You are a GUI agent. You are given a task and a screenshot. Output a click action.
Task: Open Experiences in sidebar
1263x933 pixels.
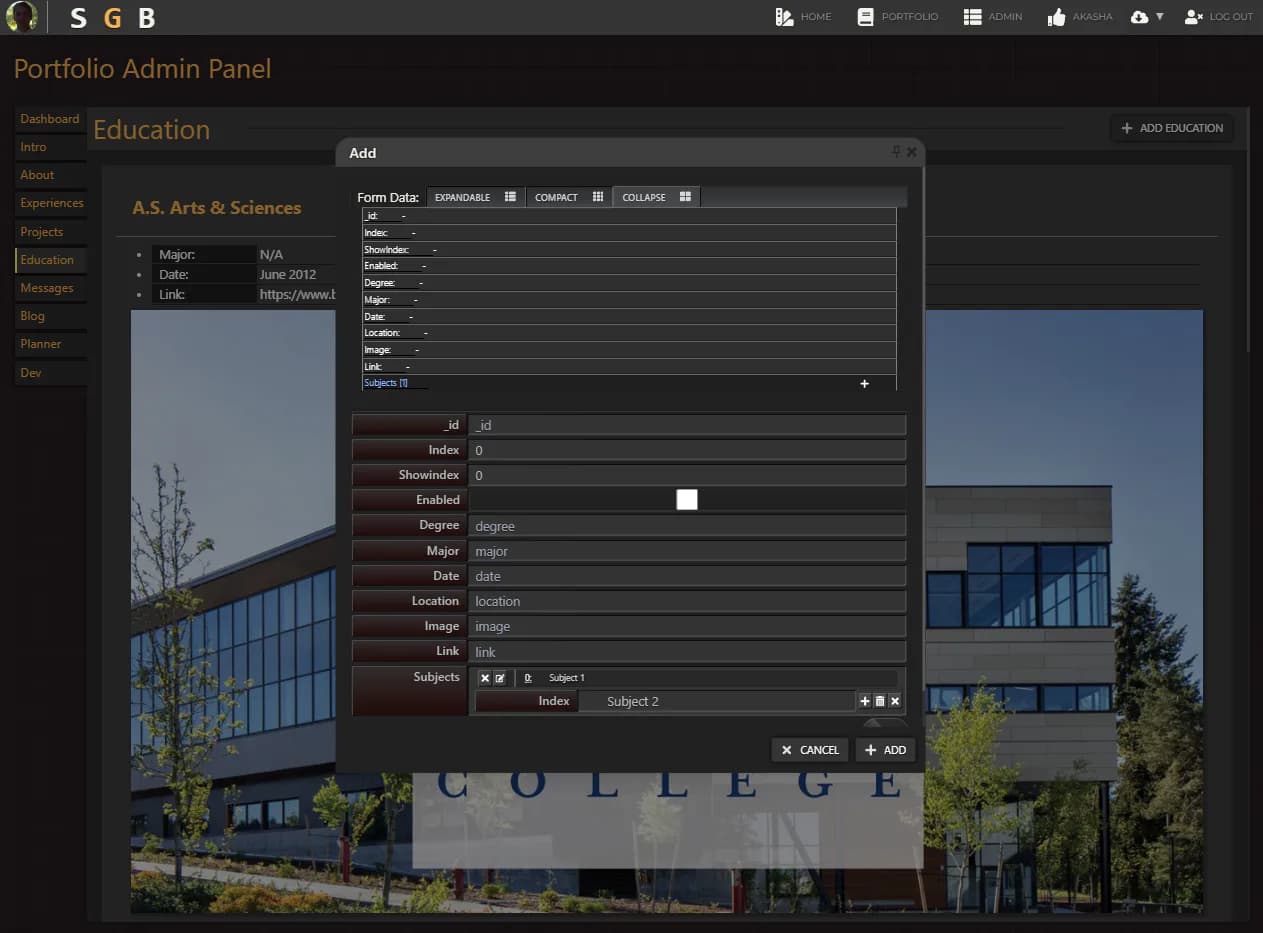tap(49, 203)
